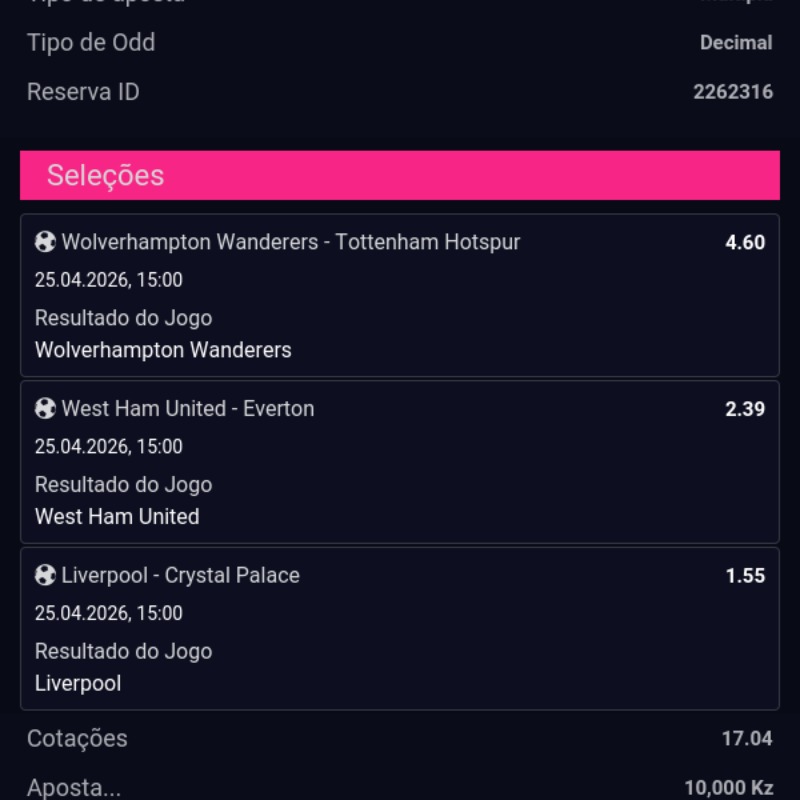This screenshot has height=800, width=800.
Task: Click the Reserva ID number 2262316
Action: [733, 92]
